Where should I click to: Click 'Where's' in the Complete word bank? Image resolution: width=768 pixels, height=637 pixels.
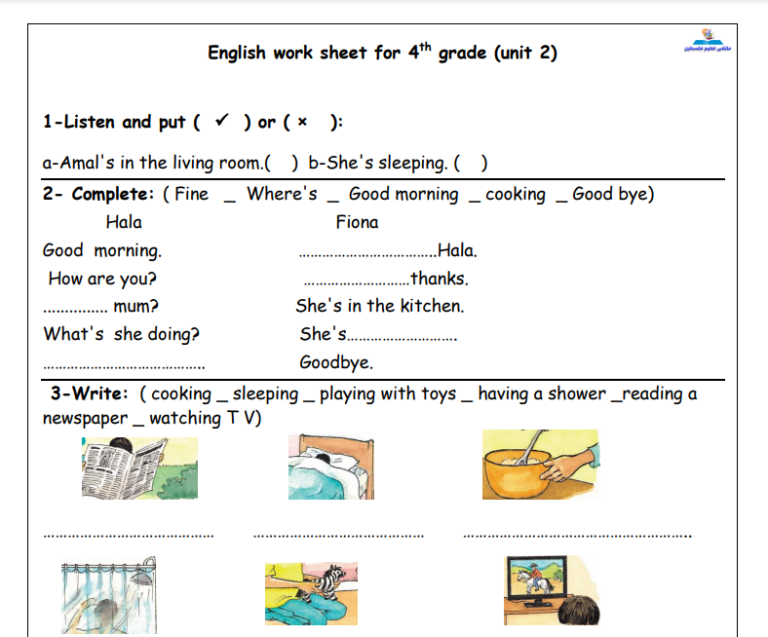coord(282,194)
